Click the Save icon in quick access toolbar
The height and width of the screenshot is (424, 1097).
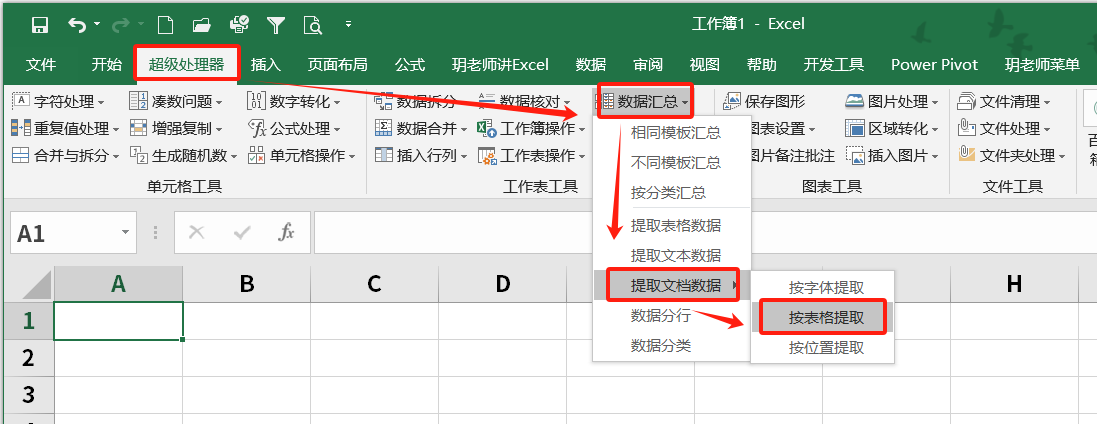pyautogui.click(x=40, y=26)
